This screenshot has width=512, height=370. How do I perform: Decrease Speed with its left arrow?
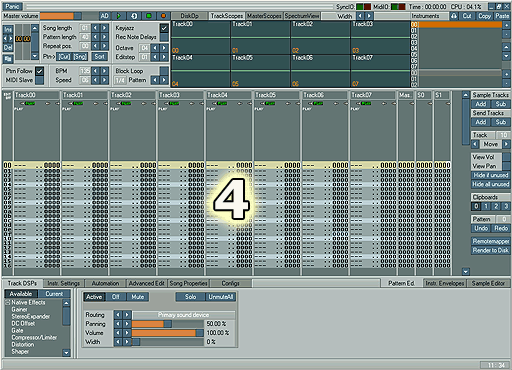pyautogui.click(x=95, y=80)
